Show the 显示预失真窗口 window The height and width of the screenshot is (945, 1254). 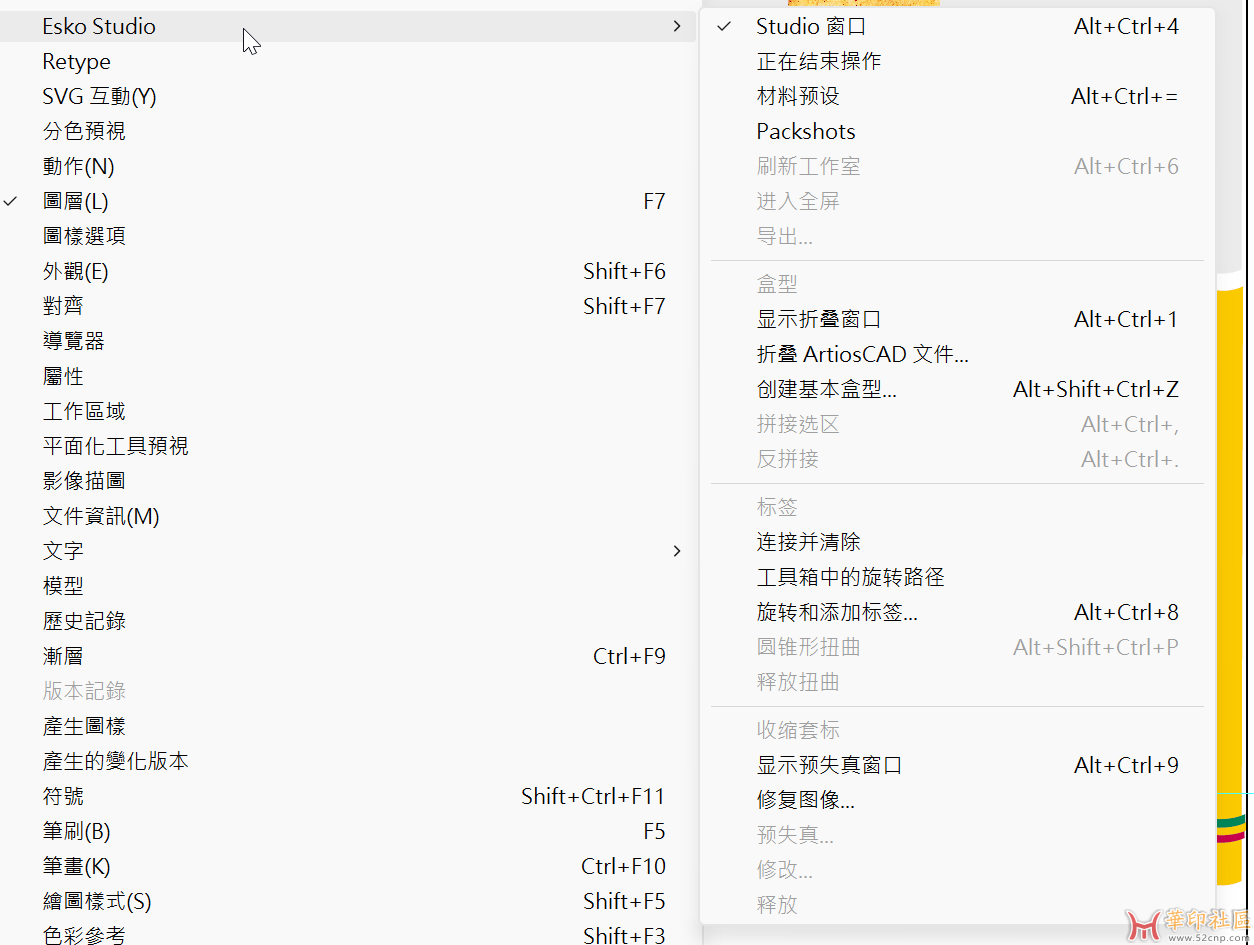point(829,766)
